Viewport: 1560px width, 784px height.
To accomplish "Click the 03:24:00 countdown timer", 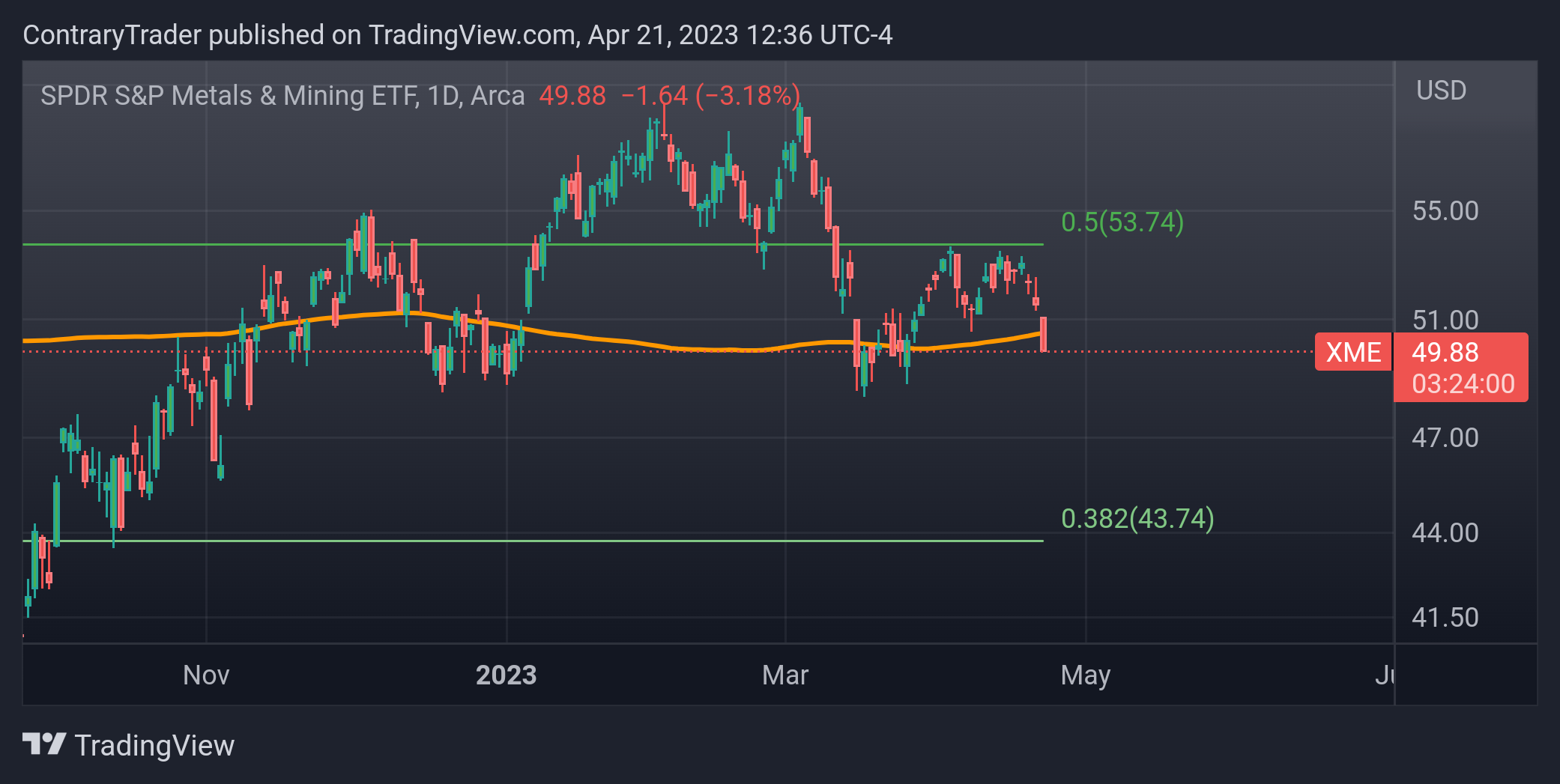I will pyautogui.click(x=1463, y=384).
